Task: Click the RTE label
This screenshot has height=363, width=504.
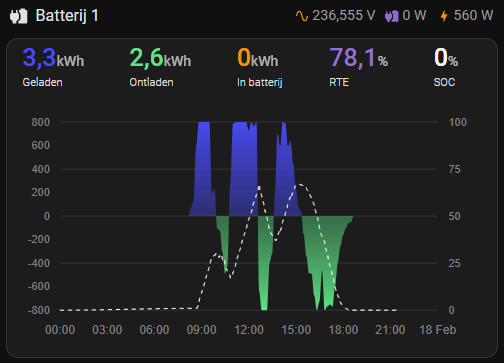Action: [339, 82]
